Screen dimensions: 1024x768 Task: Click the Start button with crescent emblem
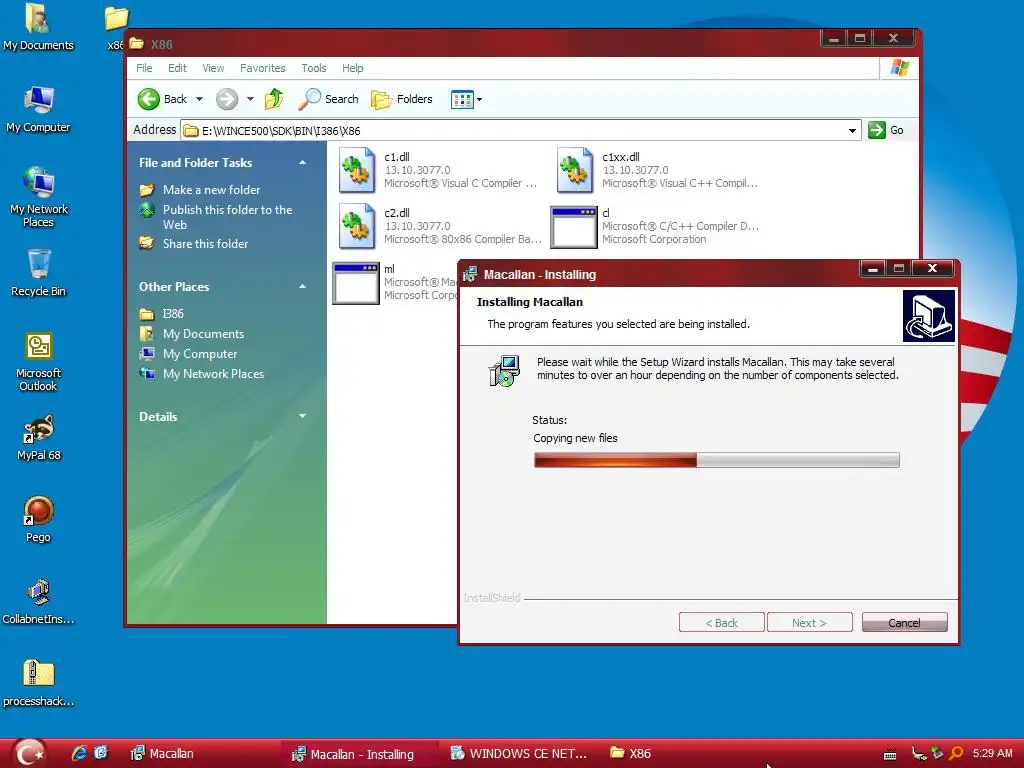click(30, 754)
